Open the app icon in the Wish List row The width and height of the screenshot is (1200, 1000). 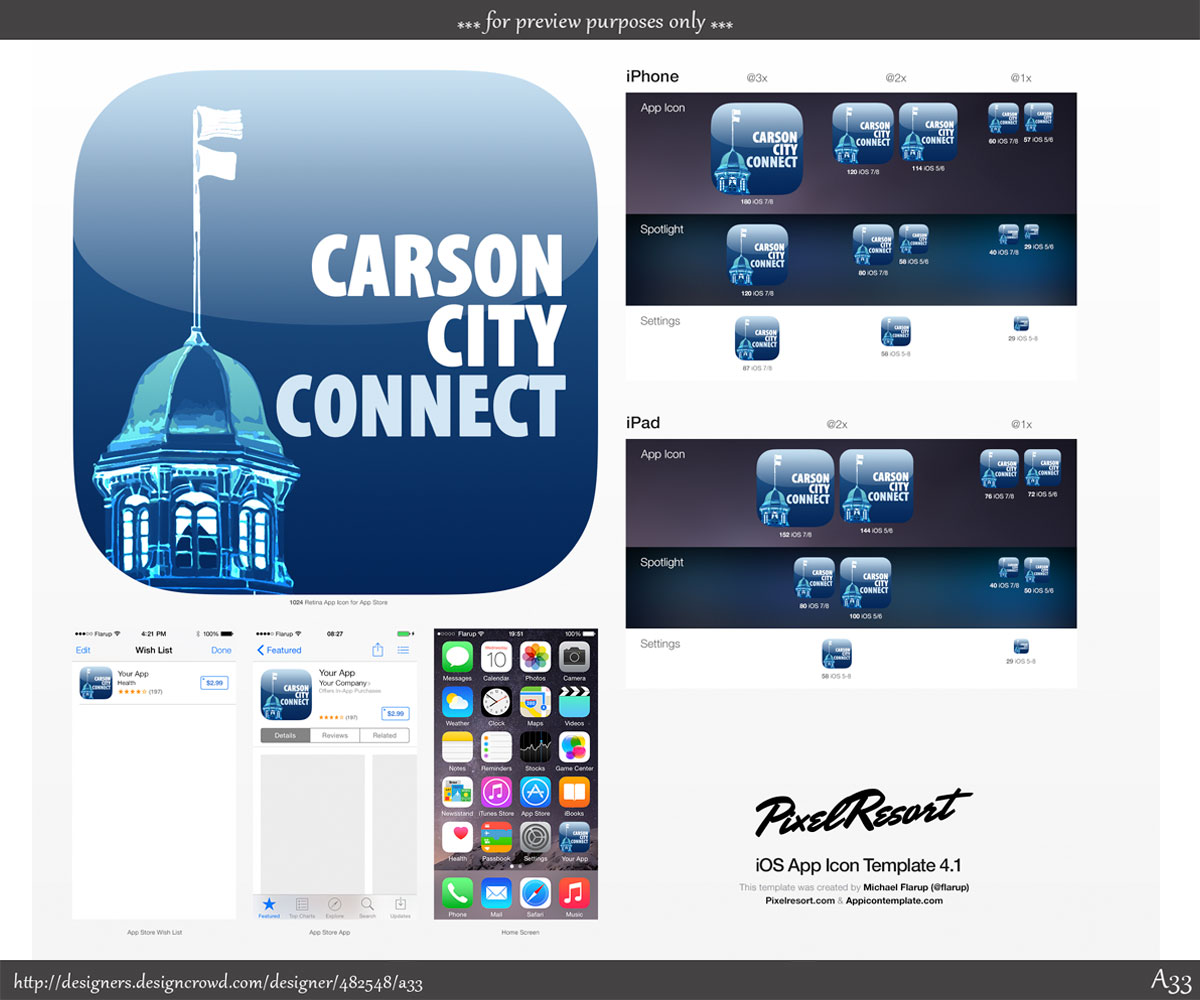(96, 683)
